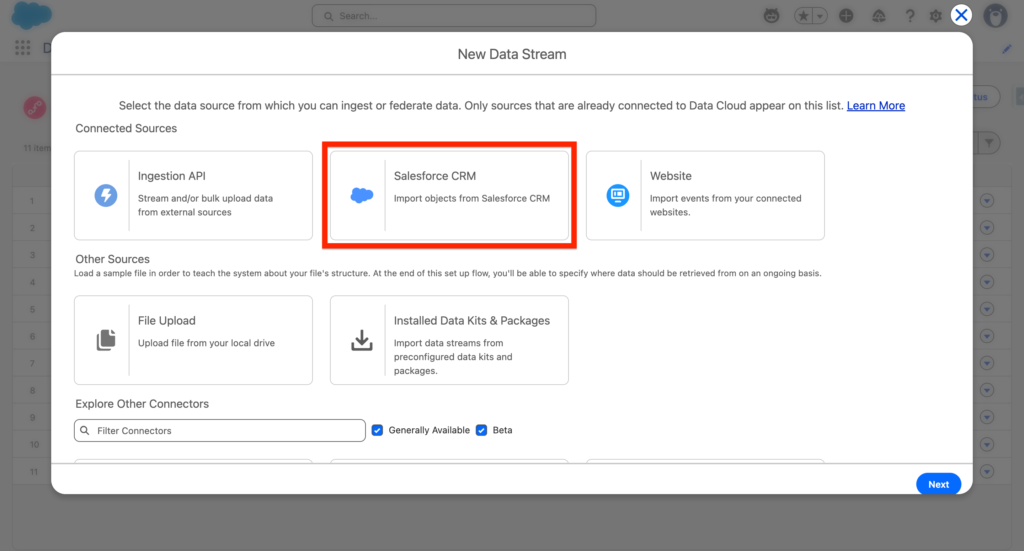
Task: Close the New Data Stream dialog
Action: point(961,14)
